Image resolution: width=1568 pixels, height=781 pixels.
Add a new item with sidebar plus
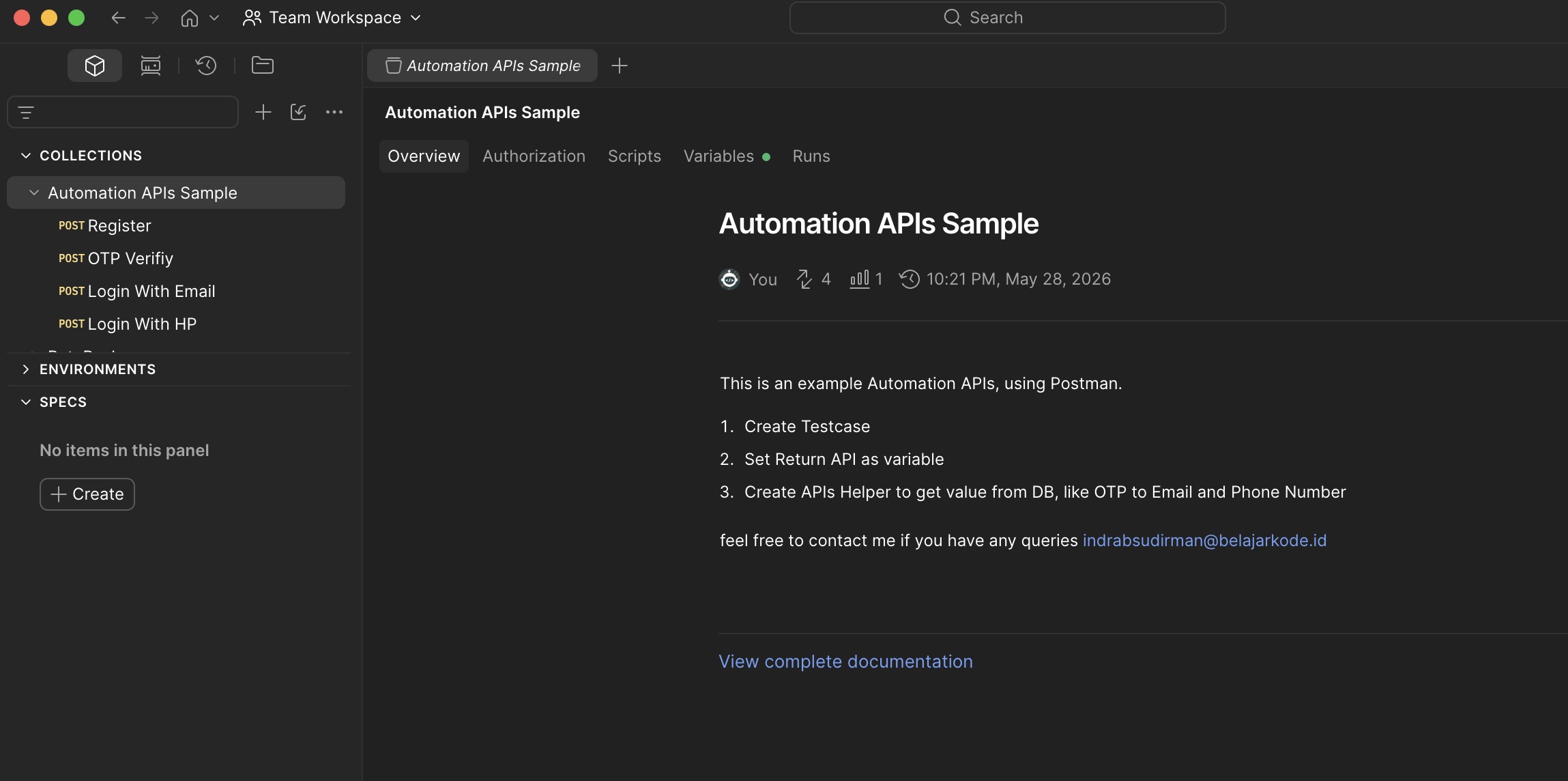click(x=263, y=112)
